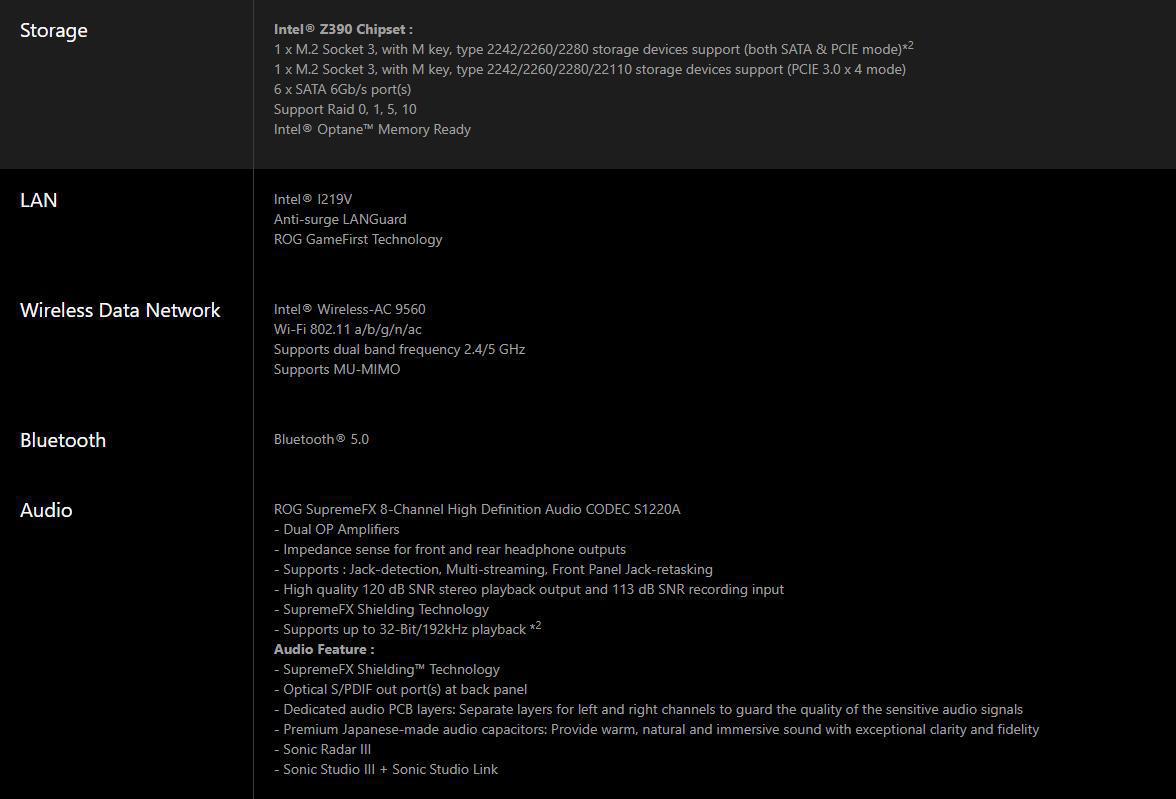Click the footnote marker after PCIE mode
1176x799 pixels.
[908, 47]
